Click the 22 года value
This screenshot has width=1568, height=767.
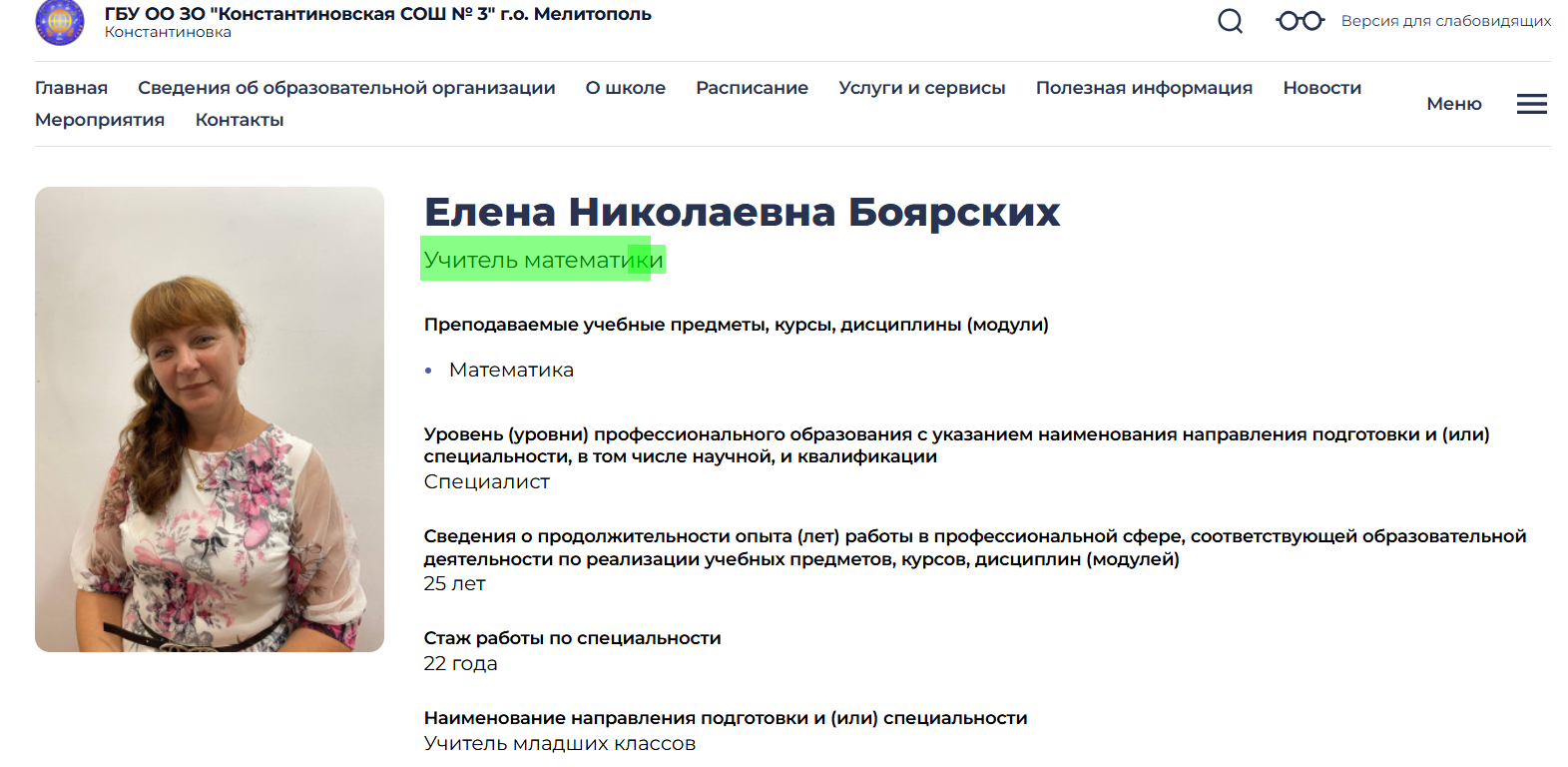[x=461, y=663]
